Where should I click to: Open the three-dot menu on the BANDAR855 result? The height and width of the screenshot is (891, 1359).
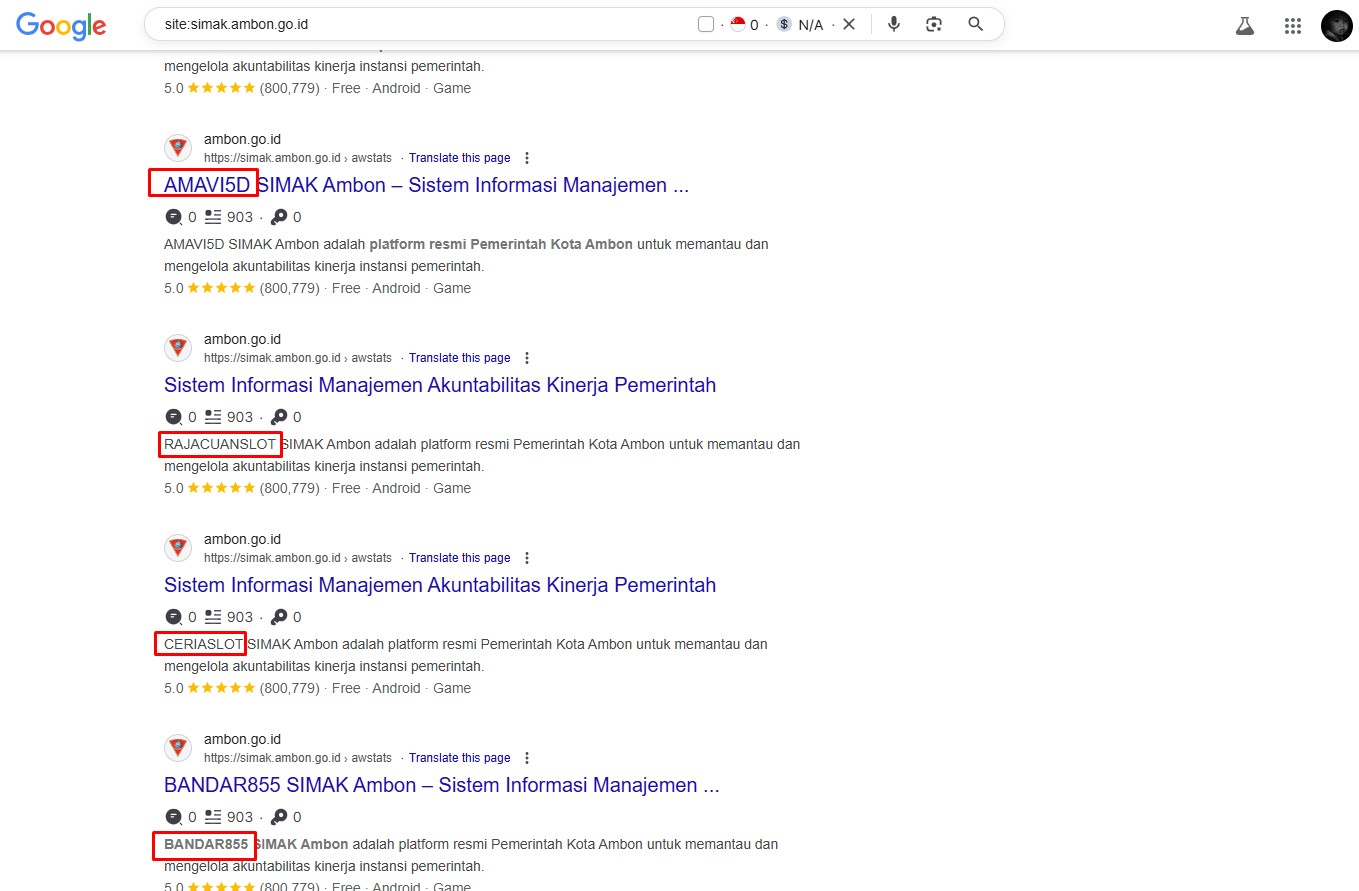click(527, 757)
